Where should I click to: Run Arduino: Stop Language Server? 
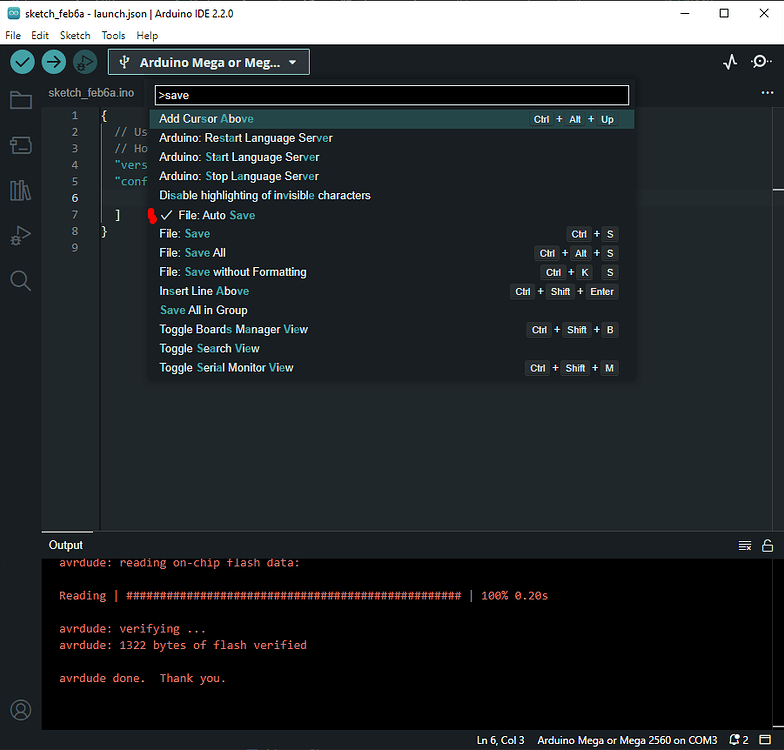point(392,176)
